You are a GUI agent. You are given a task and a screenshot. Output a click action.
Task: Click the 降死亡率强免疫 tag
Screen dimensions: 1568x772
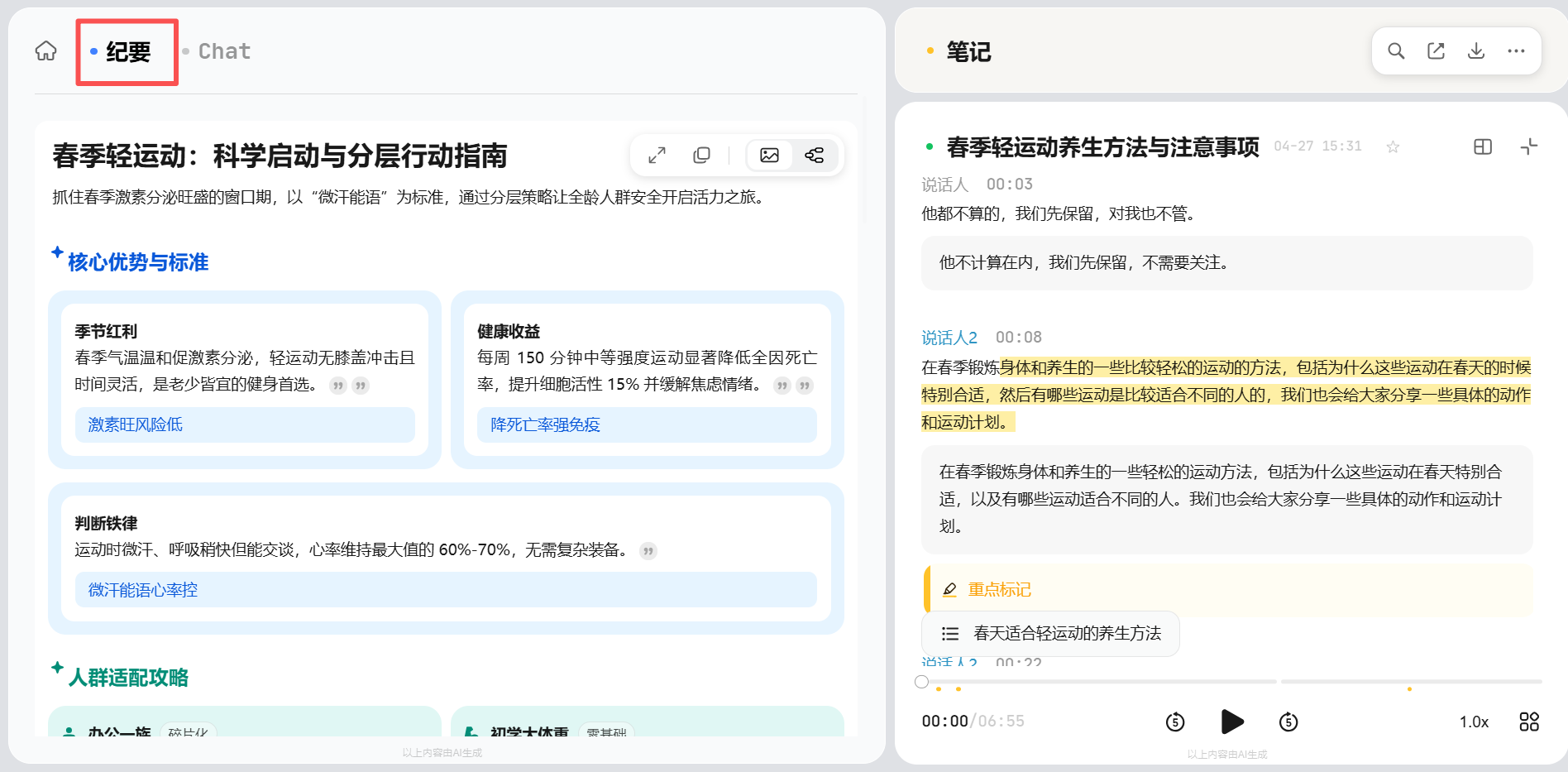(x=647, y=424)
